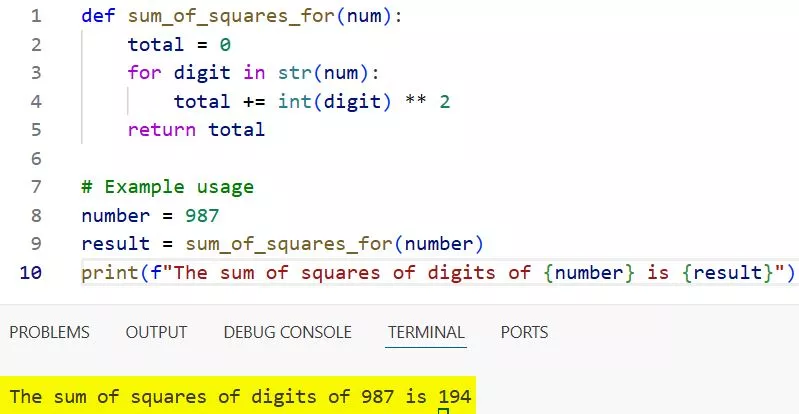Click line number 8 in the gutter

click(x=37, y=215)
